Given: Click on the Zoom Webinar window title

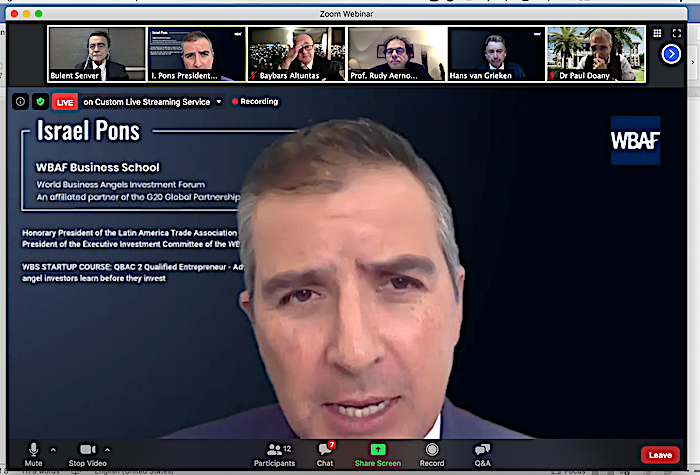Looking at the screenshot, I should click(346, 14).
